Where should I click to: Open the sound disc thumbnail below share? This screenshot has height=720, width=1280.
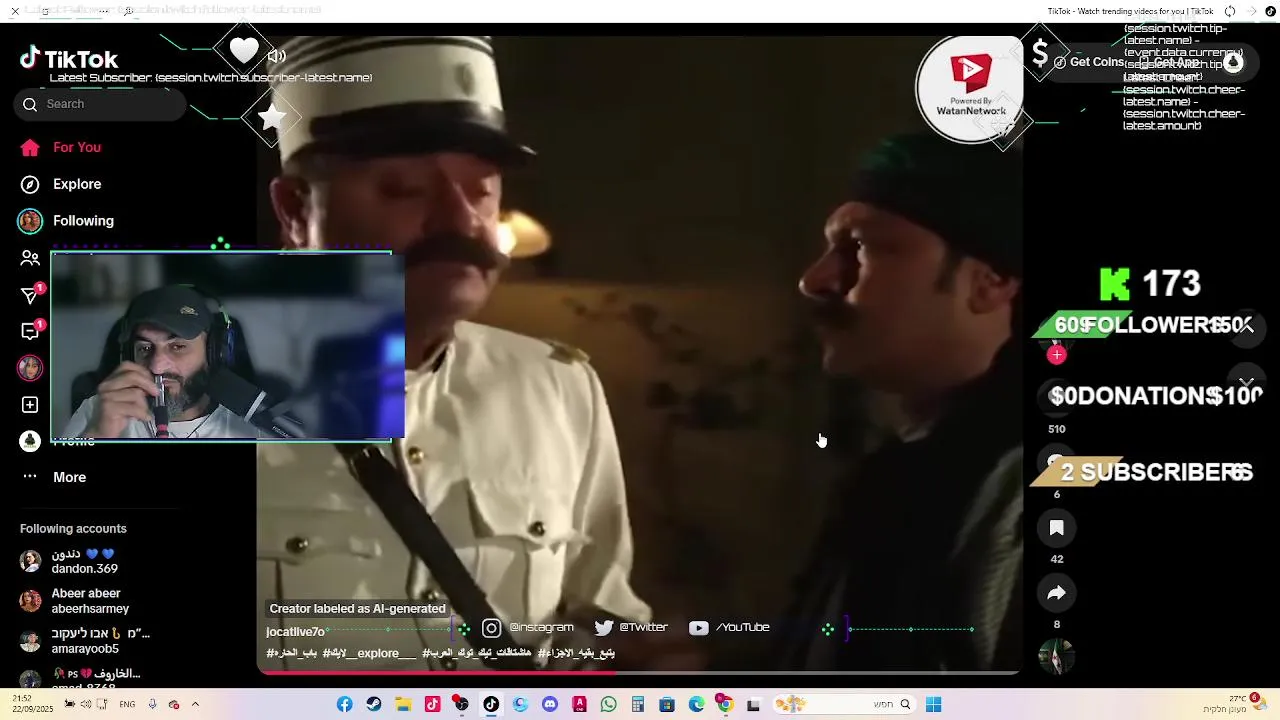coord(1057,657)
